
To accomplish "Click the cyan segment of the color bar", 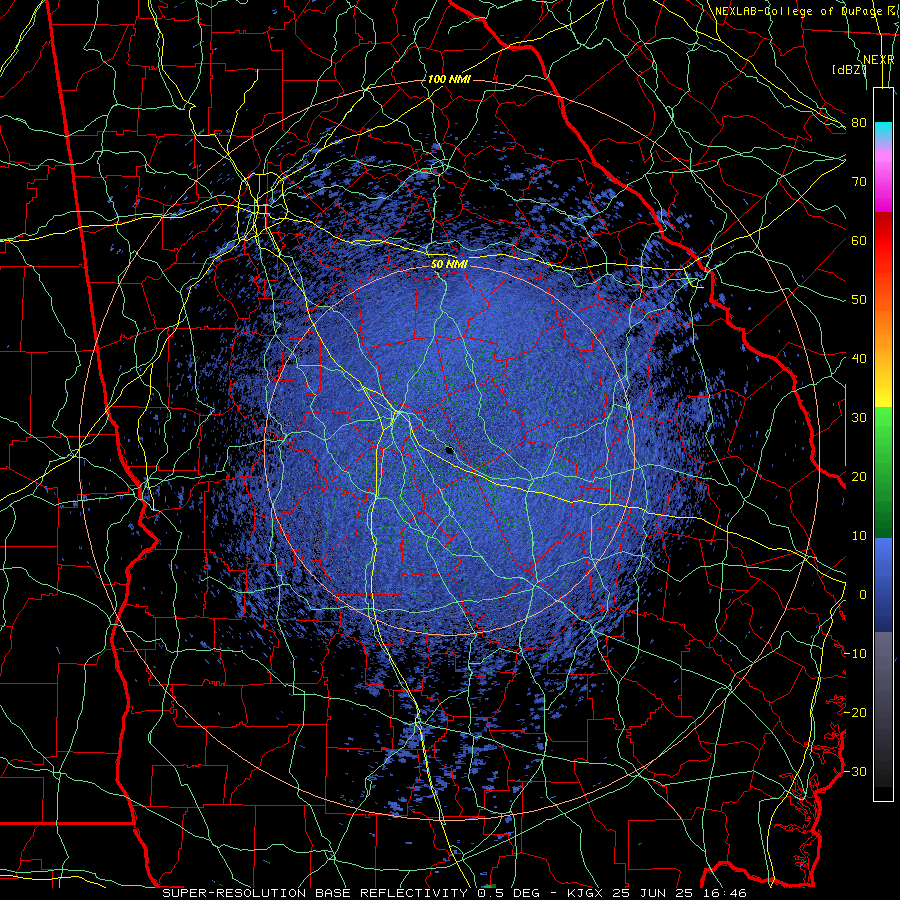I will (883, 132).
